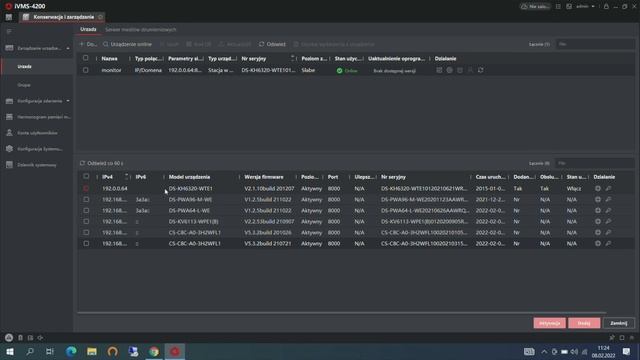Click the Urządzenie online button
Image resolution: width=640 pixels, height=360 pixels.
127,44
